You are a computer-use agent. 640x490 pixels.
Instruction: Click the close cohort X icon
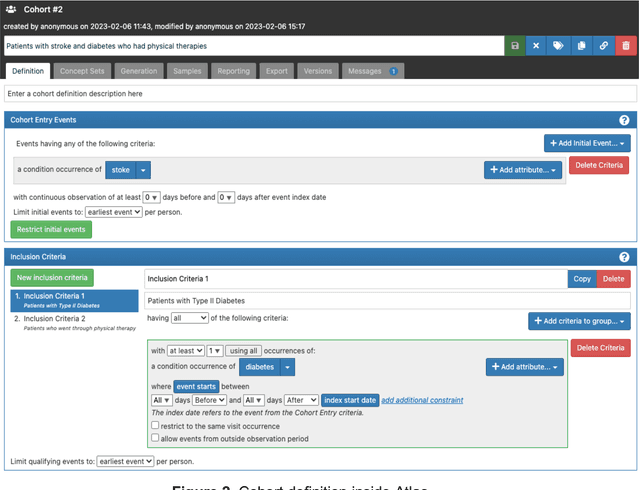tap(536, 46)
